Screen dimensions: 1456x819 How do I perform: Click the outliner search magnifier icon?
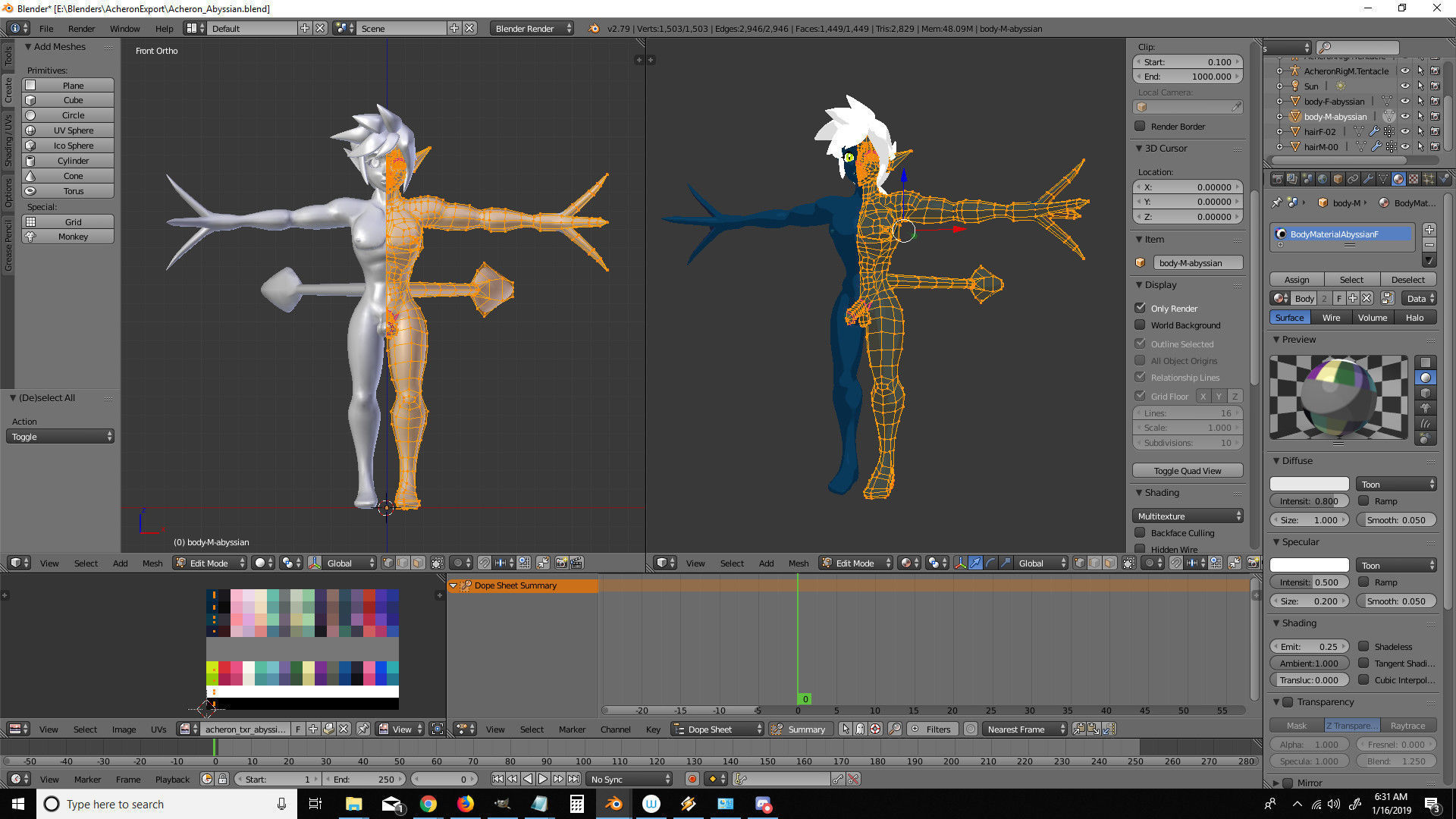[1325, 47]
